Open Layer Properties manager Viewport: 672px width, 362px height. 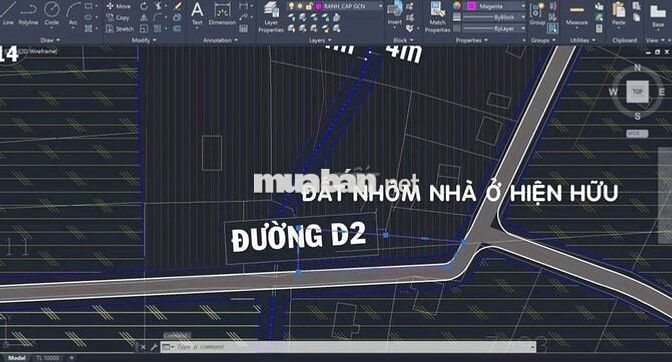click(x=271, y=16)
